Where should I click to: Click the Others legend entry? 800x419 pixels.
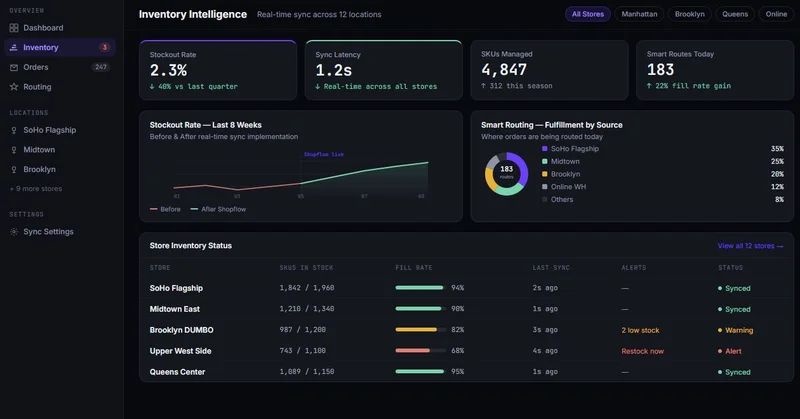(x=557, y=200)
